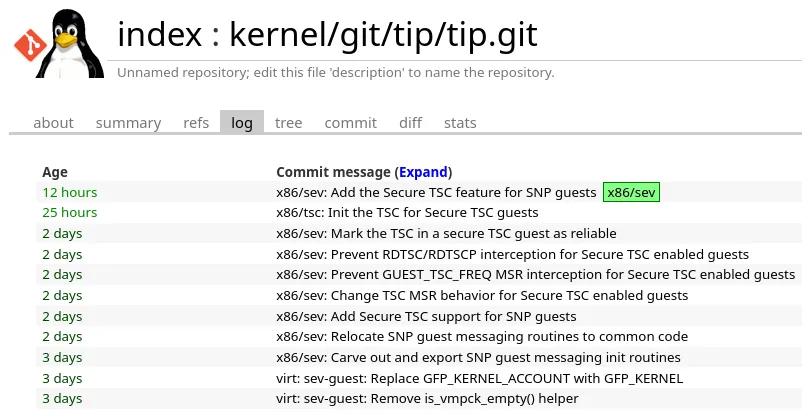Click the green x86/sev branch tag

click(631, 192)
